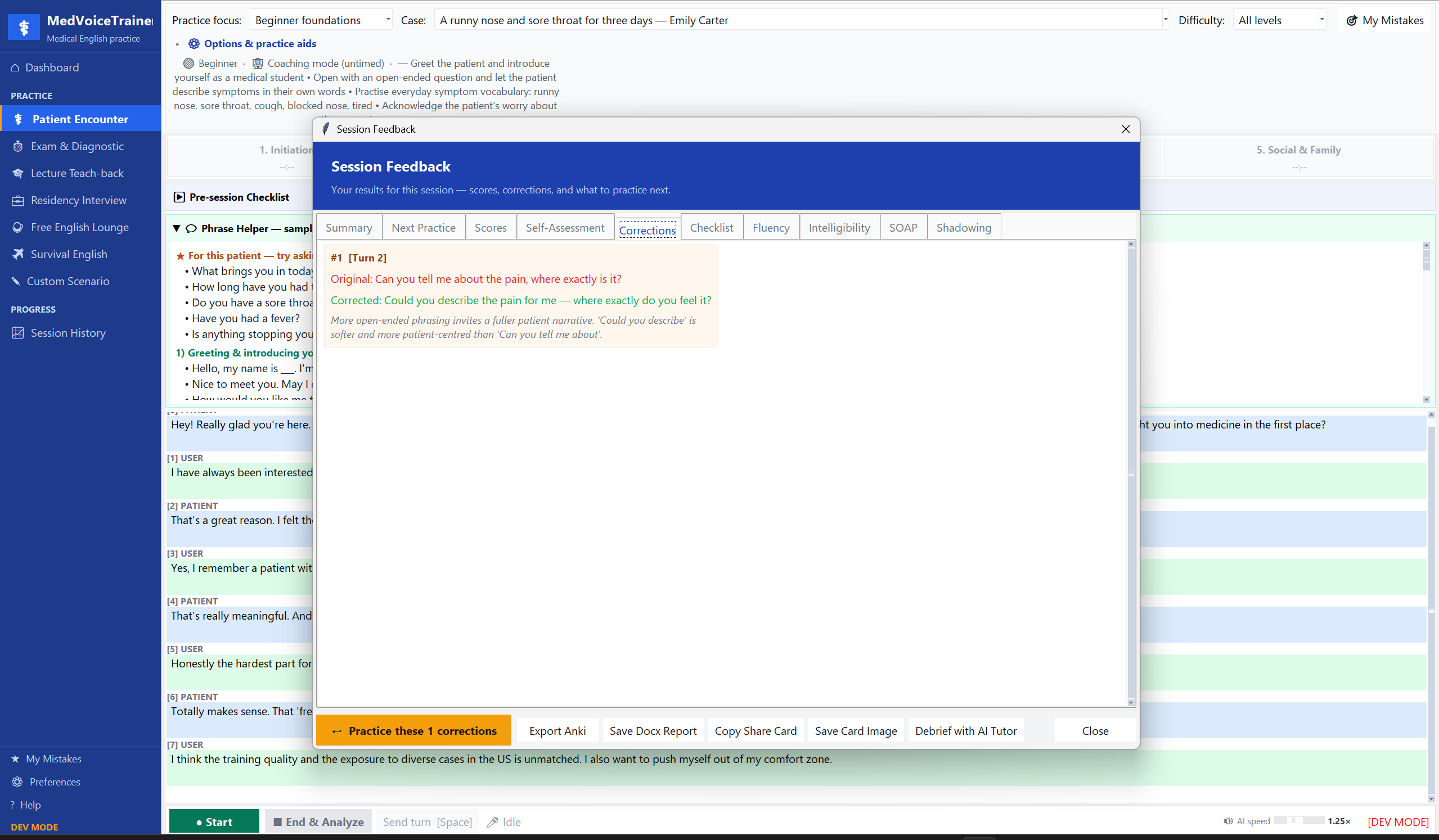Open Survival English airplane icon

(18, 254)
